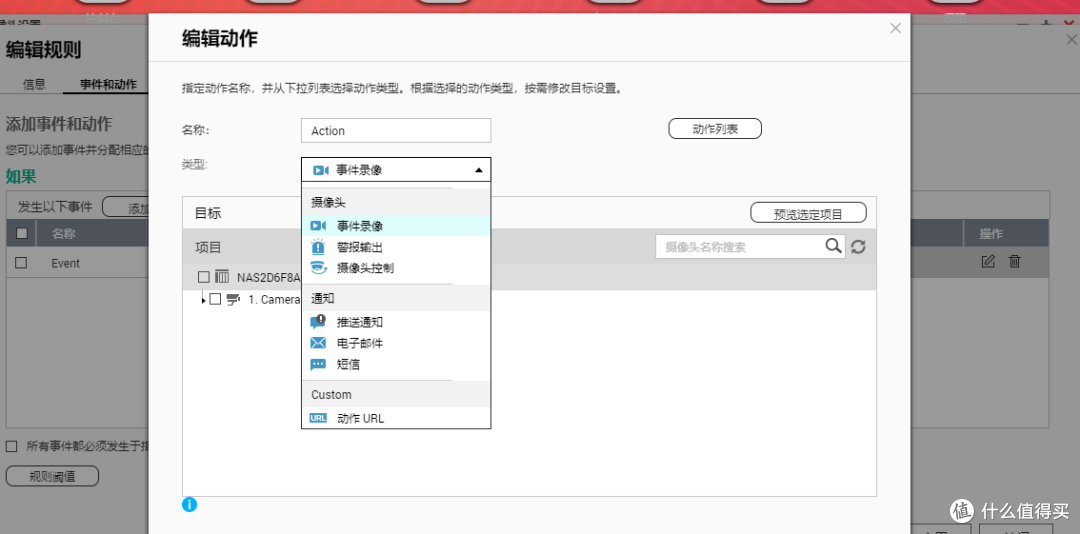The height and width of the screenshot is (534, 1080).
Task: Open the 动作列表 button
Action: tap(715, 129)
